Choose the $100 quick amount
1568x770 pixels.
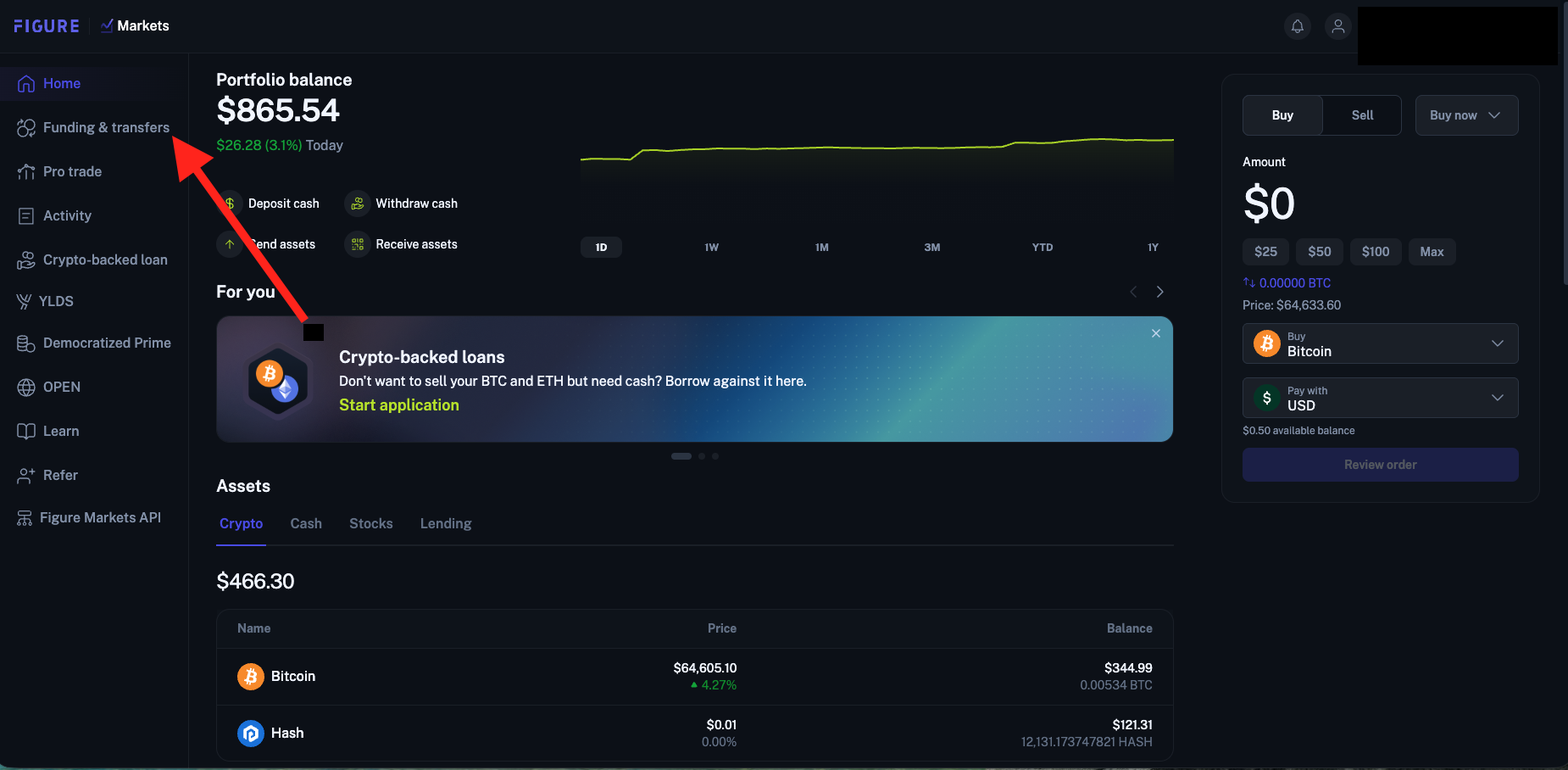pyautogui.click(x=1376, y=252)
